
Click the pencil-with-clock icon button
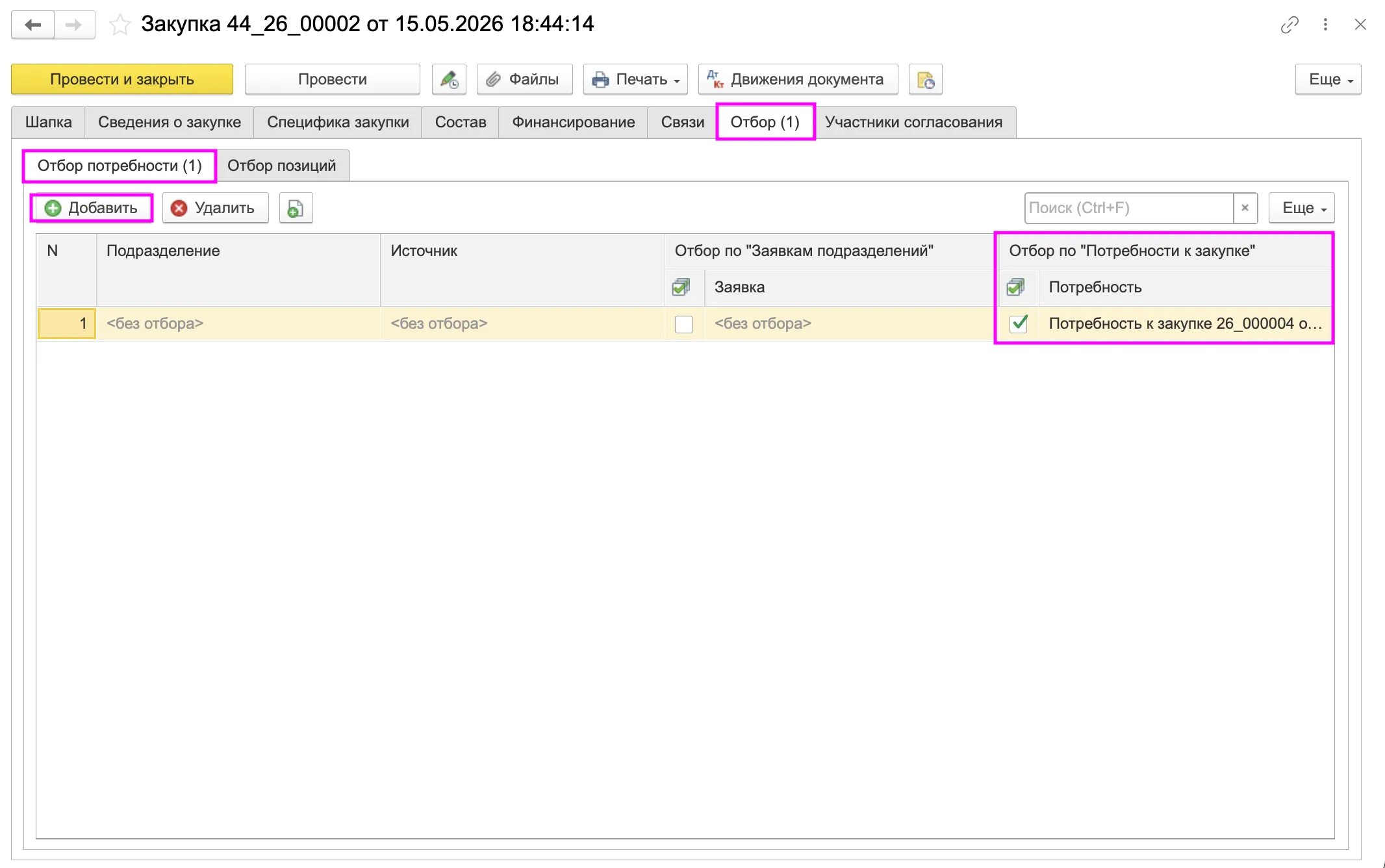(449, 79)
